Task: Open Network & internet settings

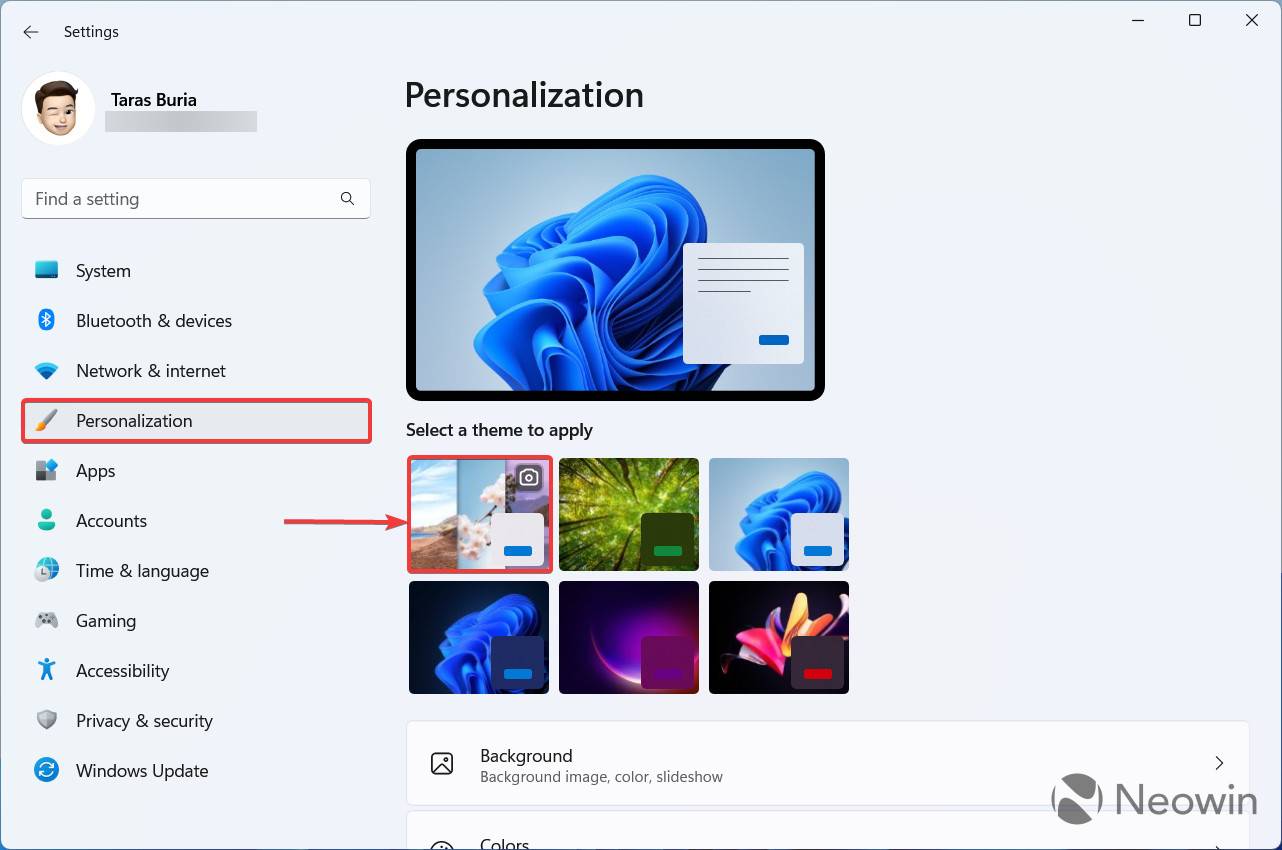Action: click(150, 370)
